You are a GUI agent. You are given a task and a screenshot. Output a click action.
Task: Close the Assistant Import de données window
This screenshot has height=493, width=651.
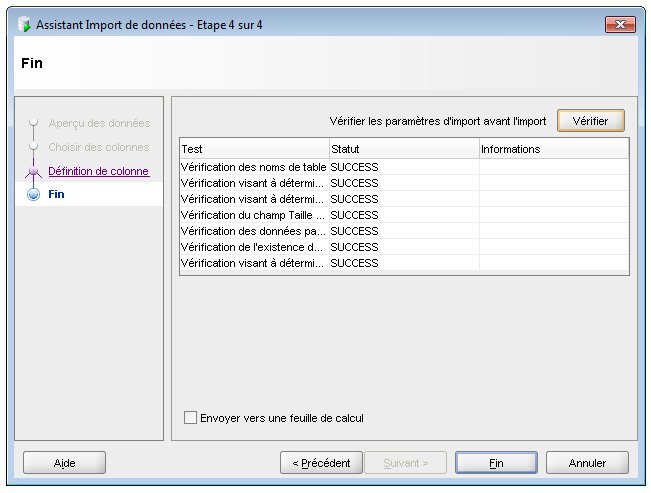coord(619,23)
